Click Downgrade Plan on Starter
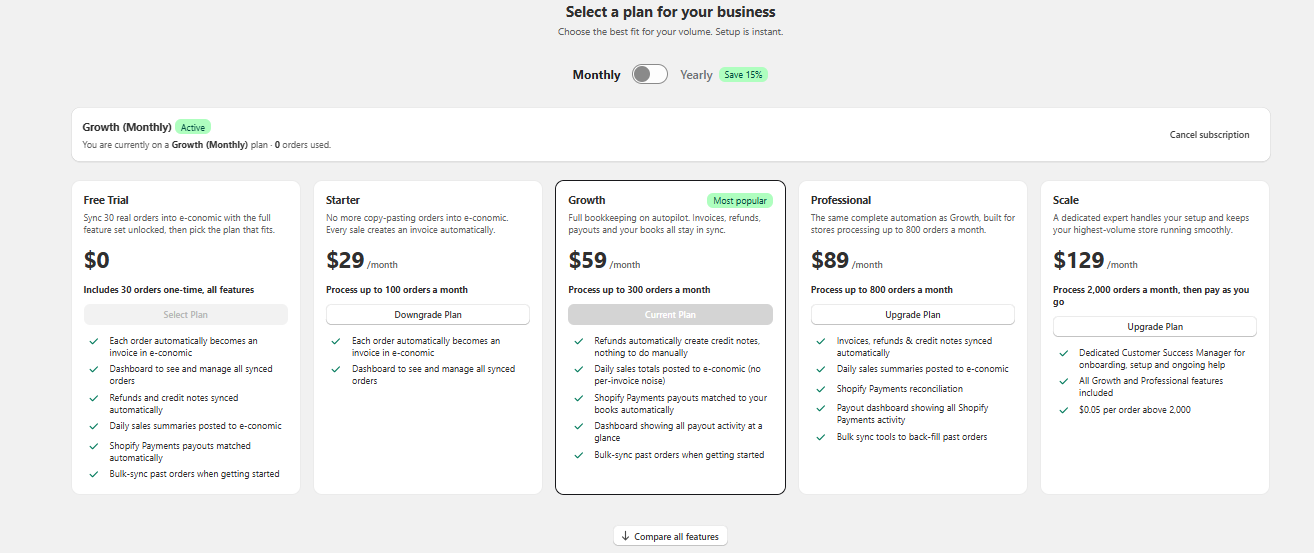Screen dimensions: 1314x553 point(428,314)
